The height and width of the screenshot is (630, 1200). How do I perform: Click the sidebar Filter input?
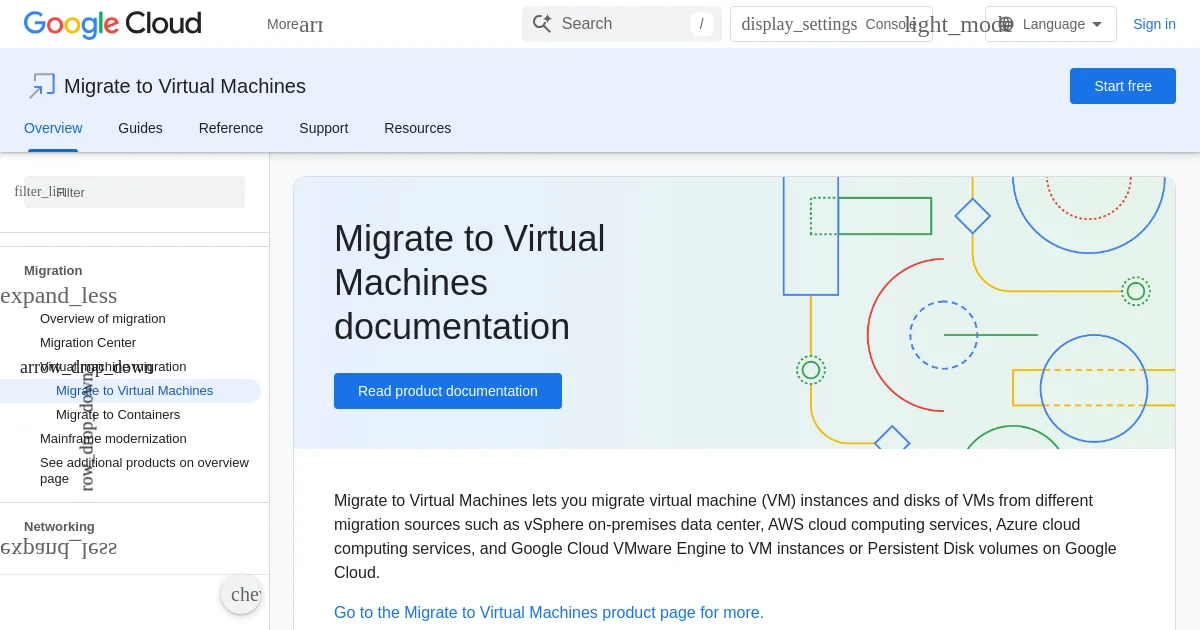(134, 192)
